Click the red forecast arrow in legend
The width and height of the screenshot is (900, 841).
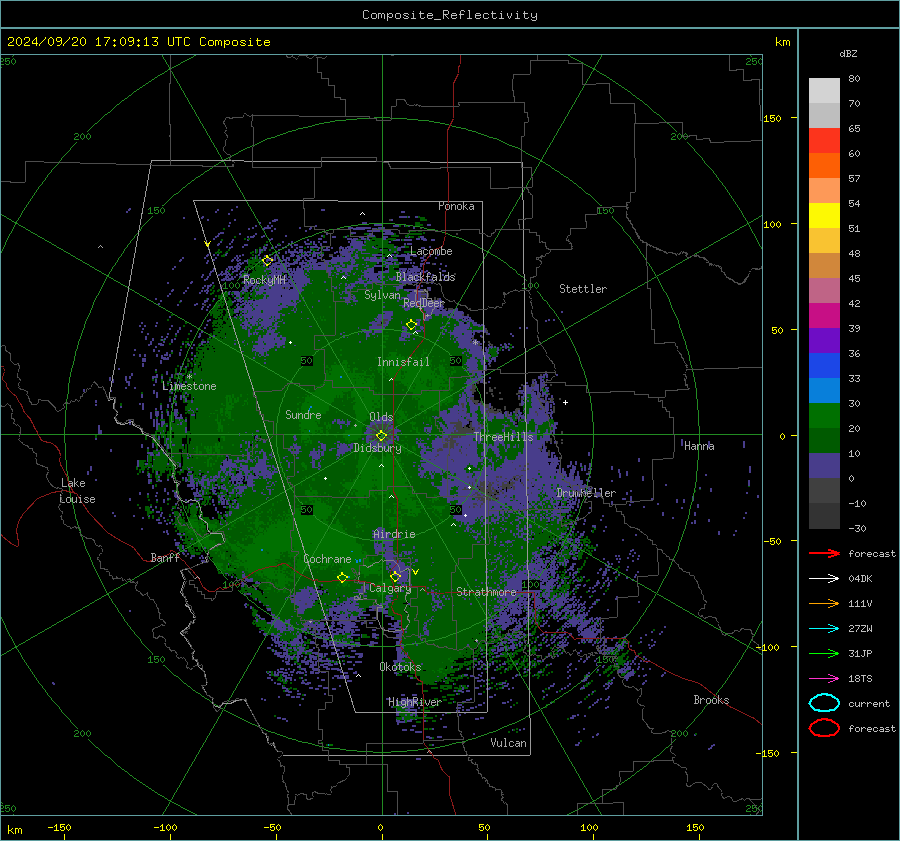tap(824, 553)
